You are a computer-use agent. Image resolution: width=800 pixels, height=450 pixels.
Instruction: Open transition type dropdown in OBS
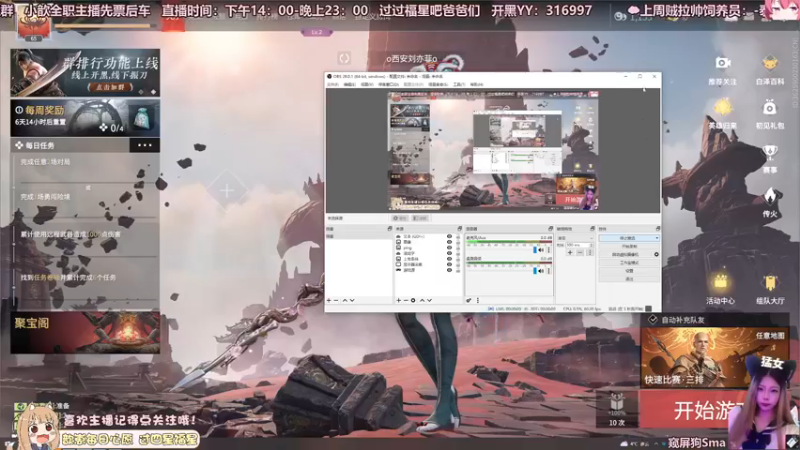click(x=576, y=238)
